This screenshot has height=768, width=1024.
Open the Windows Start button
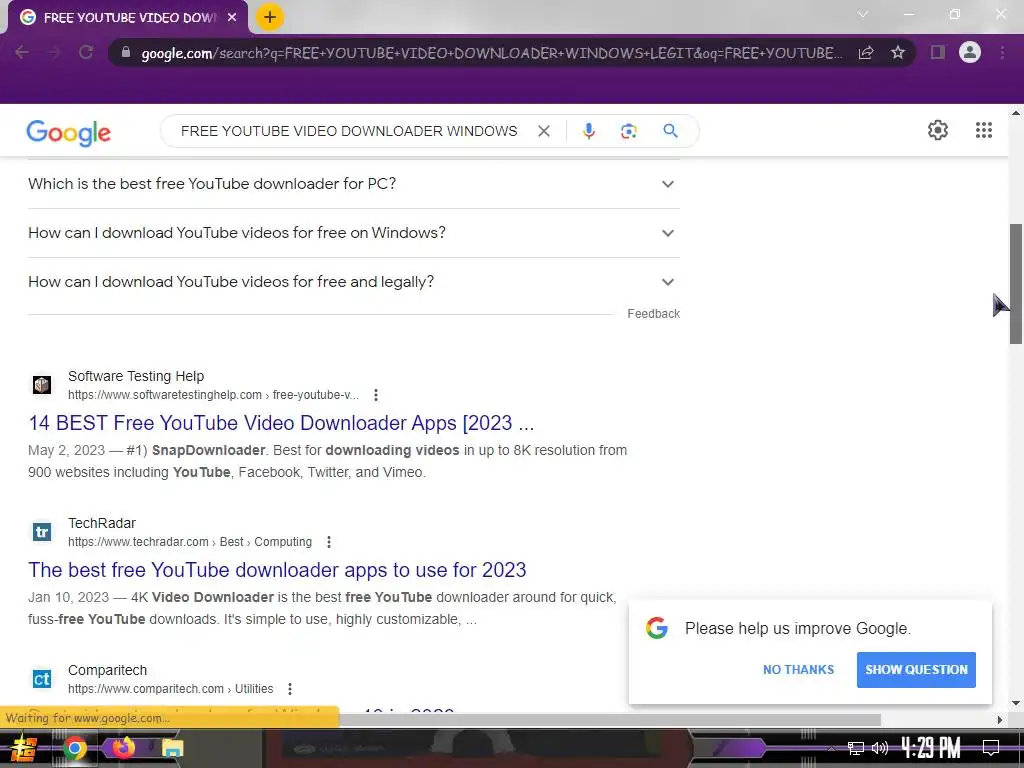coord(24,748)
